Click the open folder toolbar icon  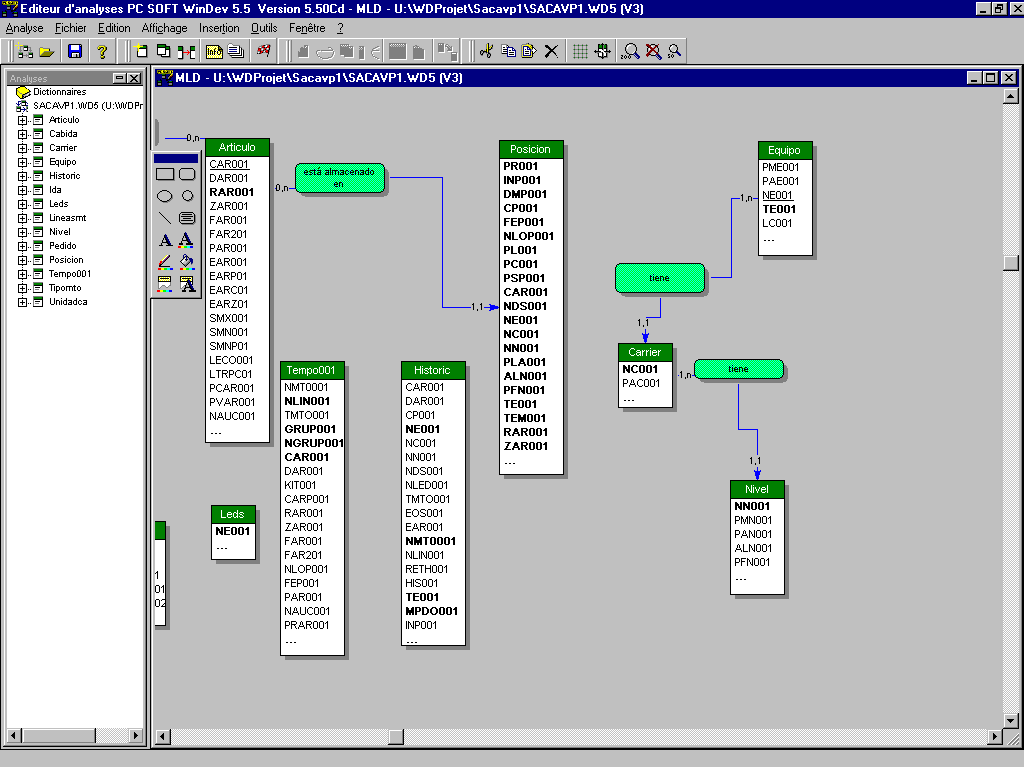[x=46, y=51]
